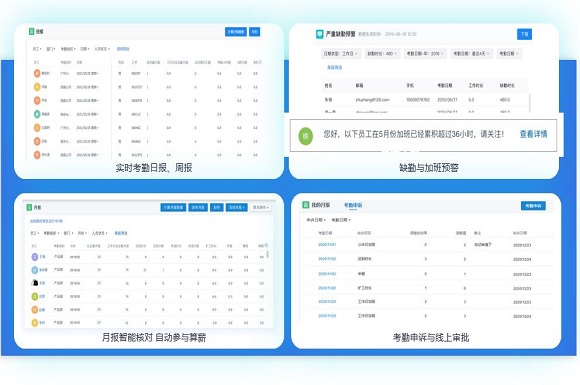Click 高级筛选 link in daily report filters
This screenshot has width=580, height=385.
point(123,49)
